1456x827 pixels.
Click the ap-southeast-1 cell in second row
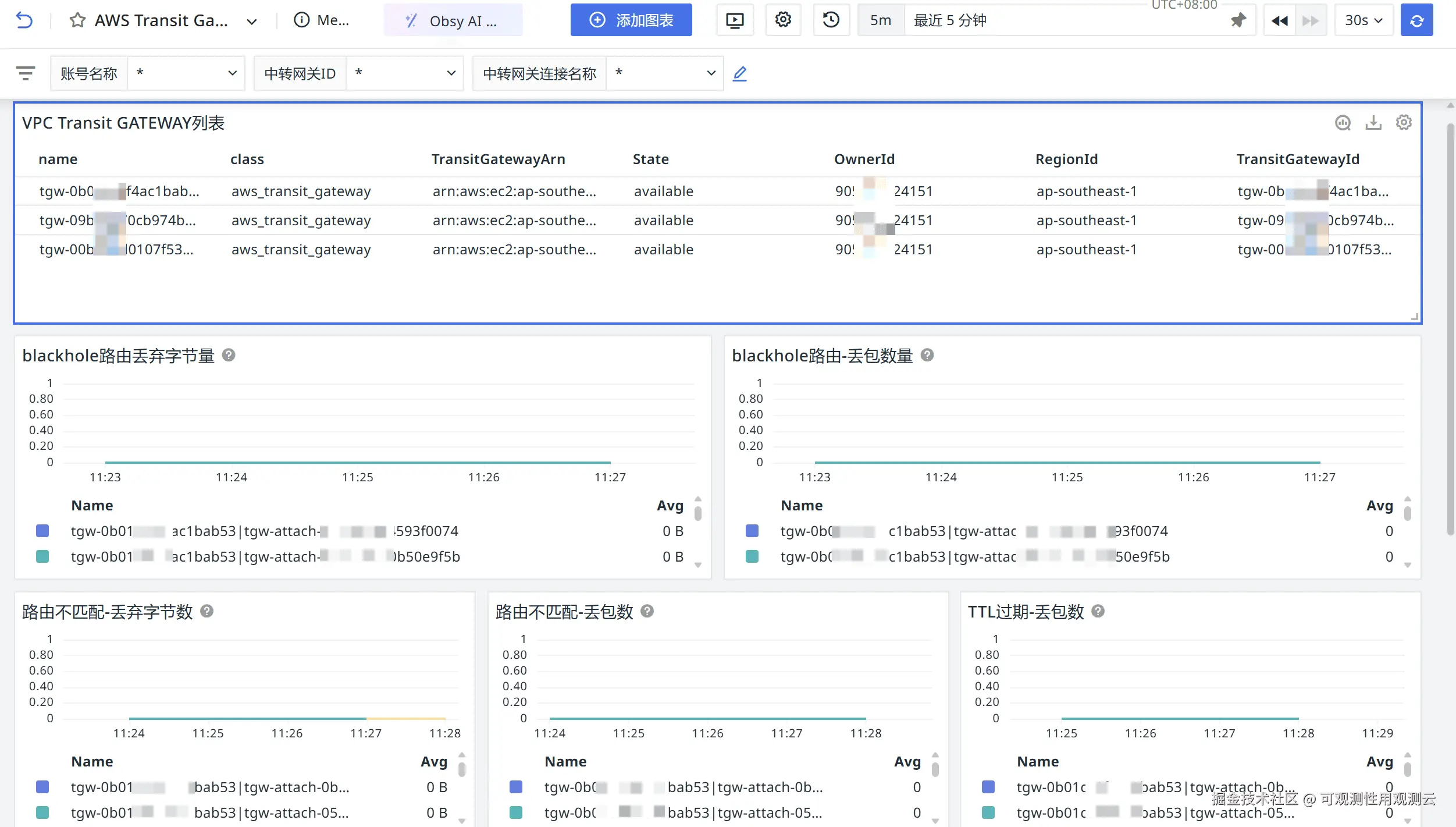(1087, 221)
